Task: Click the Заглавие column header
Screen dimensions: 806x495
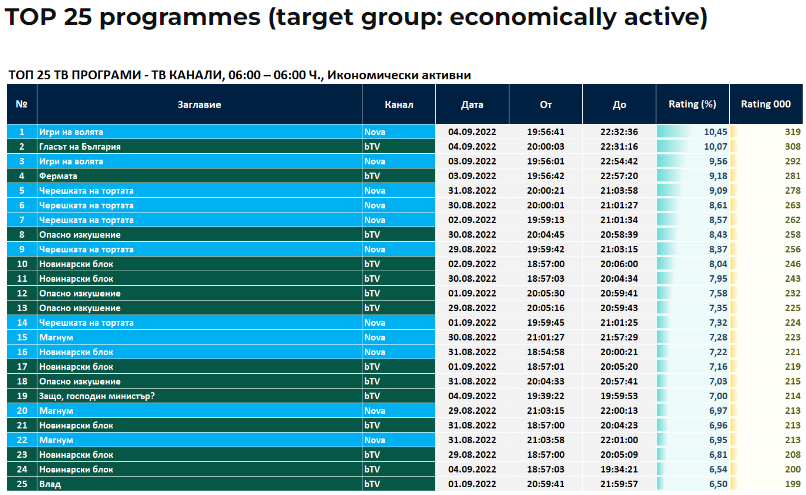Action: pyautogui.click(x=198, y=104)
